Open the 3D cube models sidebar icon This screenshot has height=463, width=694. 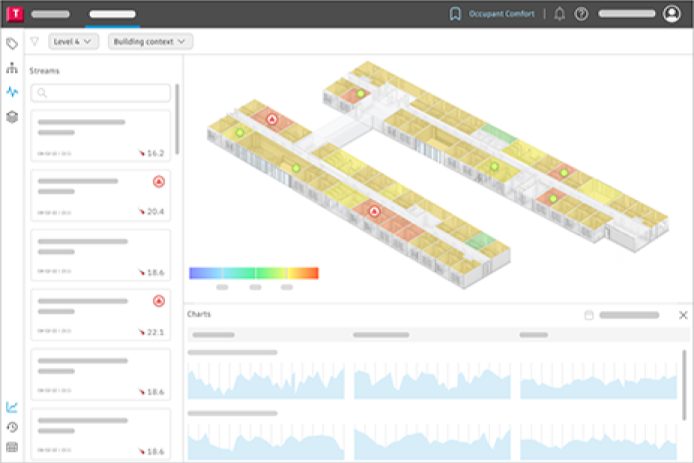coord(12,116)
